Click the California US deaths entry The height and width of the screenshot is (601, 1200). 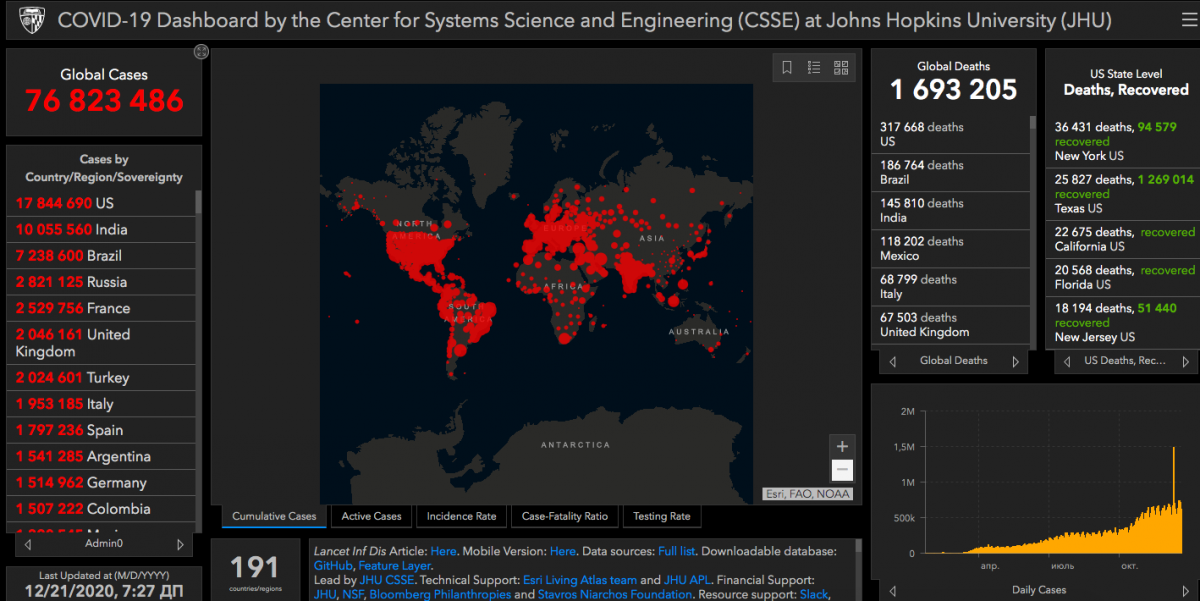point(1124,239)
